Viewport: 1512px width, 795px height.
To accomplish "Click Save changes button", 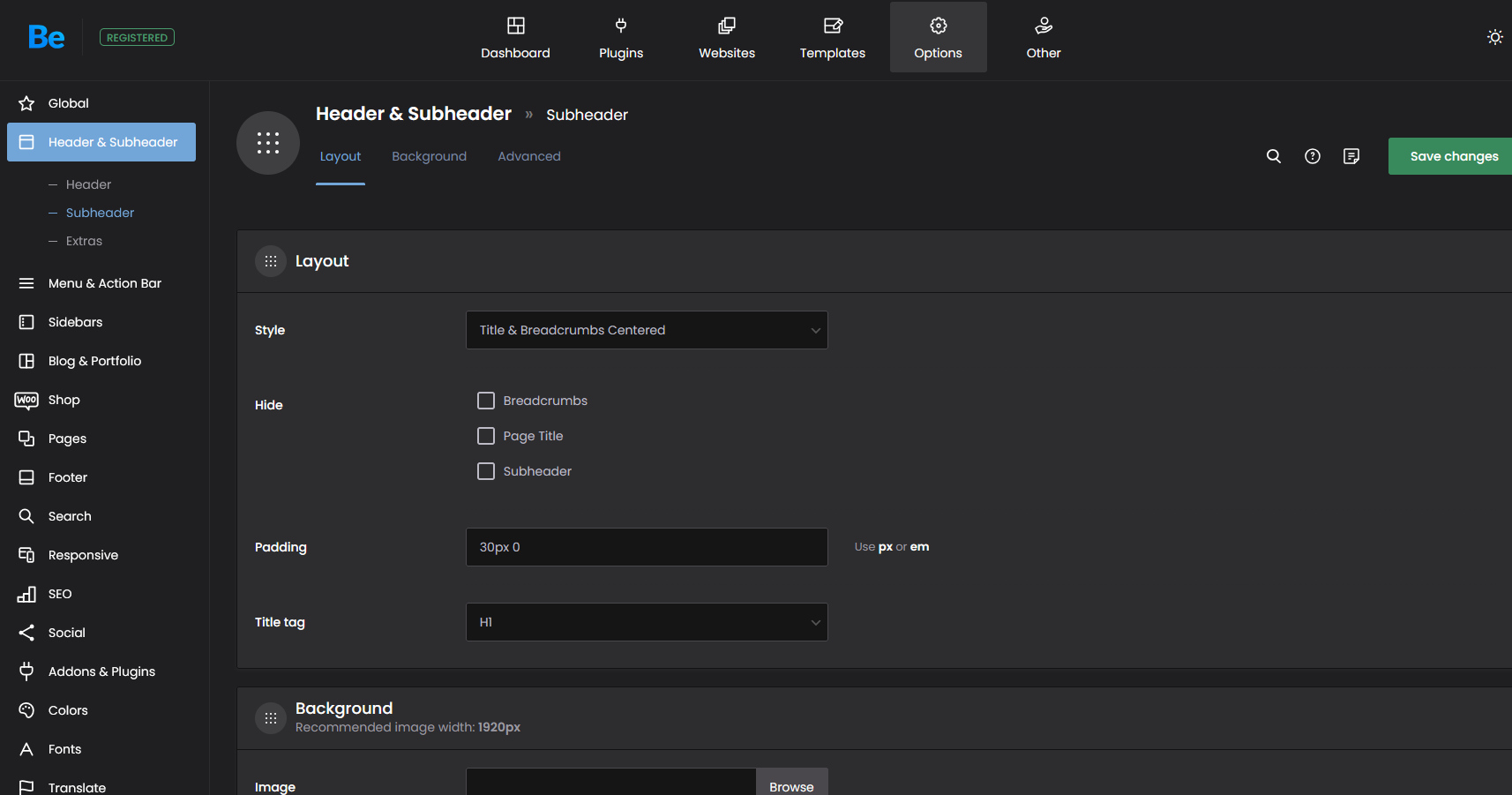I will (x=1450, y=156).
